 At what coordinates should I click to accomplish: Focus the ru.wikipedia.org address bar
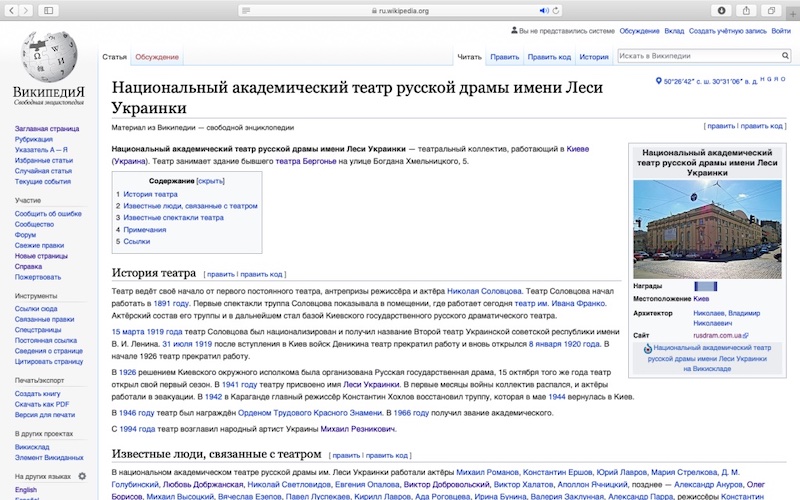401,10
